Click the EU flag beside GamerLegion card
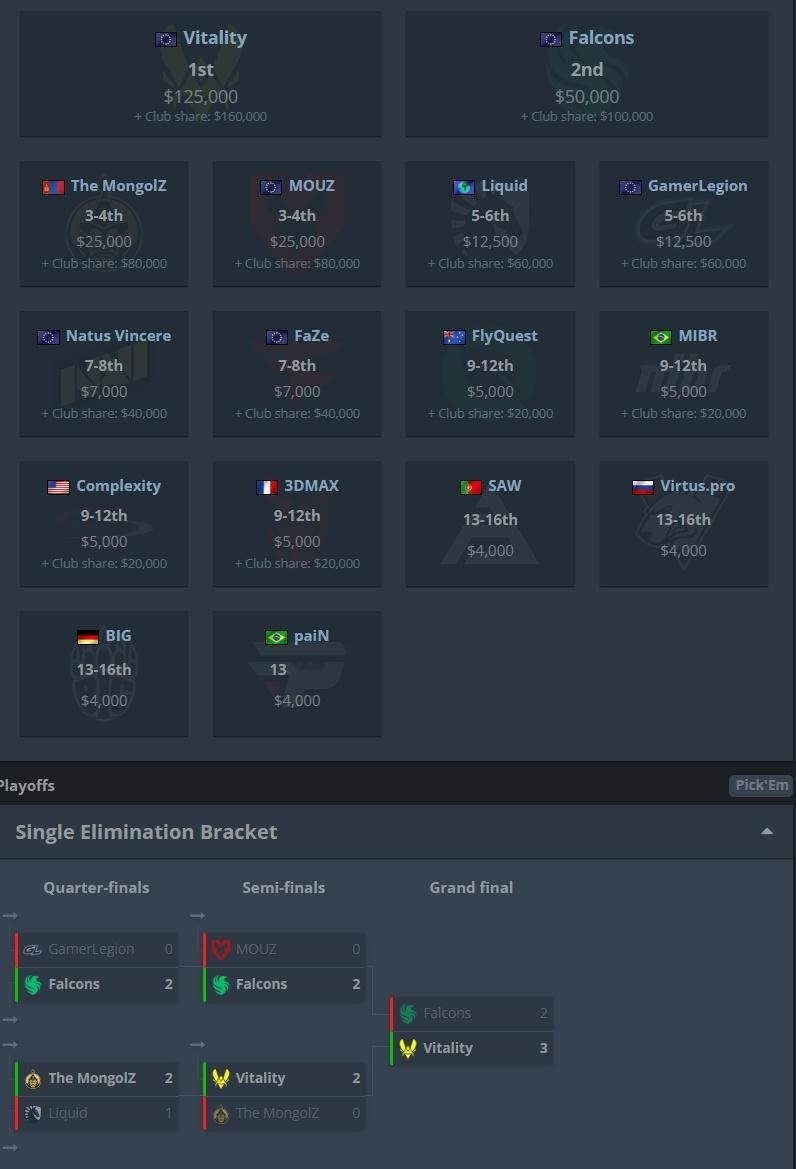This screenshot has height=1169, width=796. [630, 187]
